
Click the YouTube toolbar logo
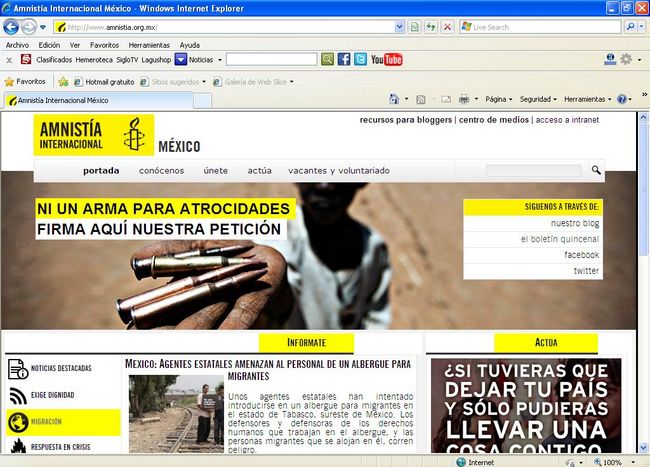pos(386,60)
